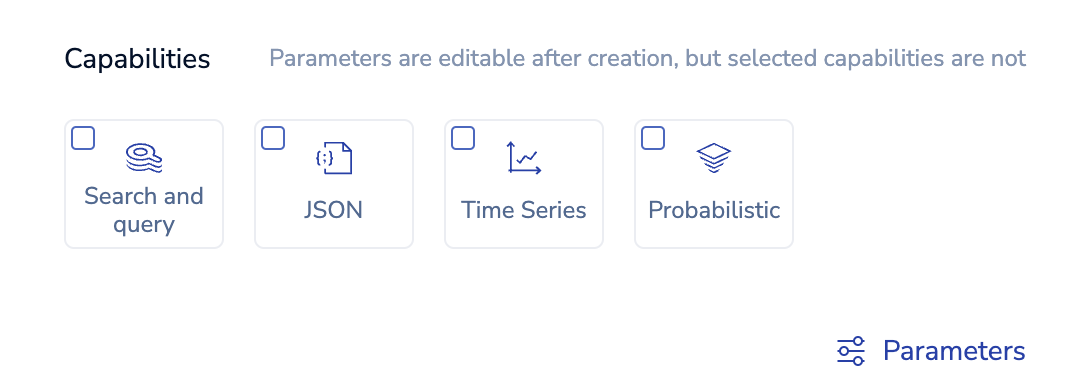1090x380 pixels.
Task: Choose the JSON capability card
Action: point(334,184)
